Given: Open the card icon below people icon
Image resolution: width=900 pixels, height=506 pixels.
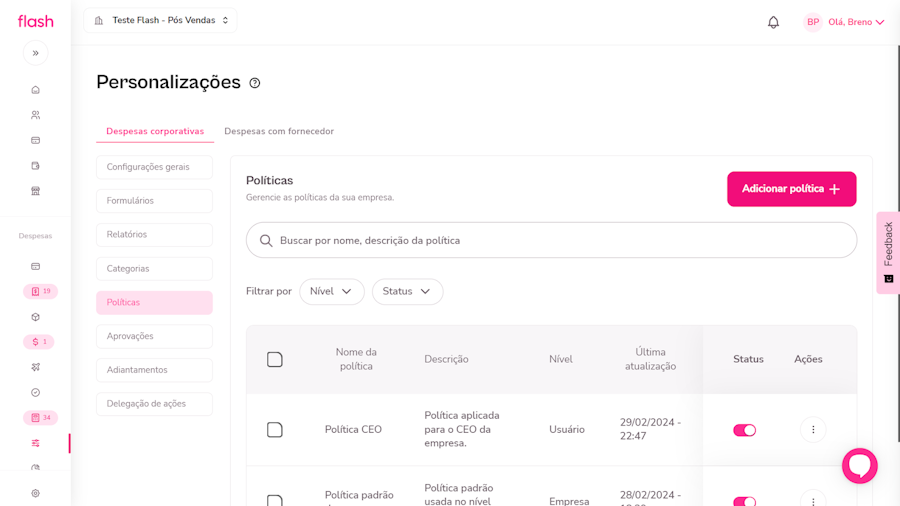Looking at the screenshot, I should (x=36, y=140).
